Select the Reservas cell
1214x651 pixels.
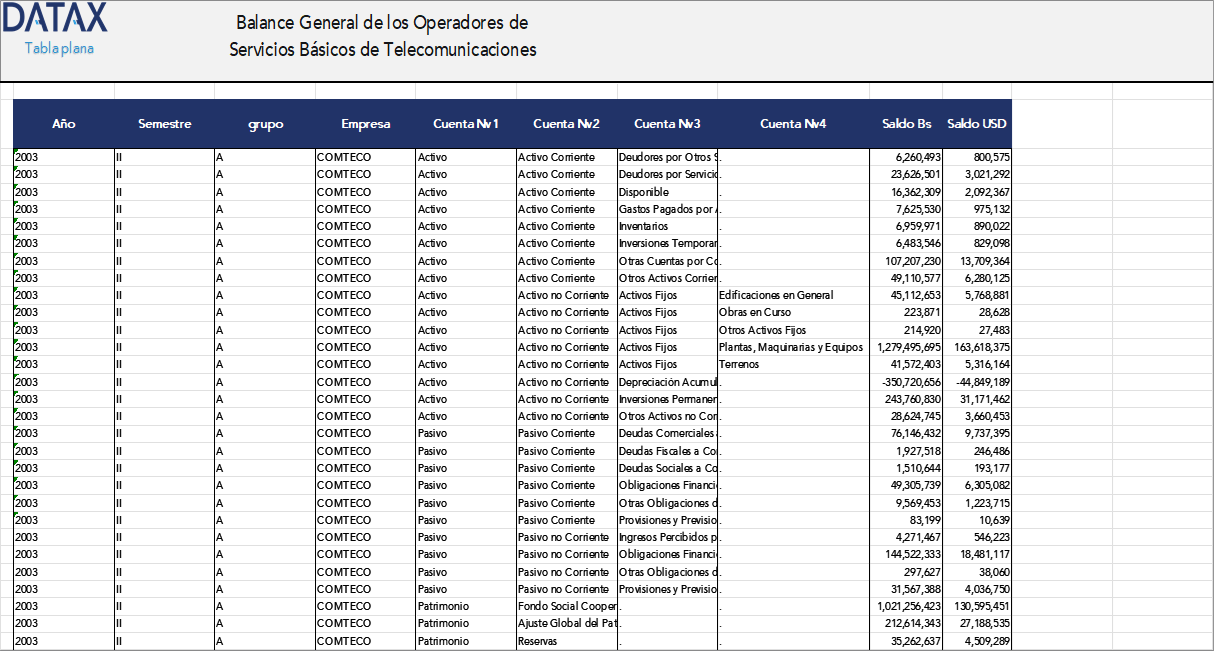click(x=566, y=640)
